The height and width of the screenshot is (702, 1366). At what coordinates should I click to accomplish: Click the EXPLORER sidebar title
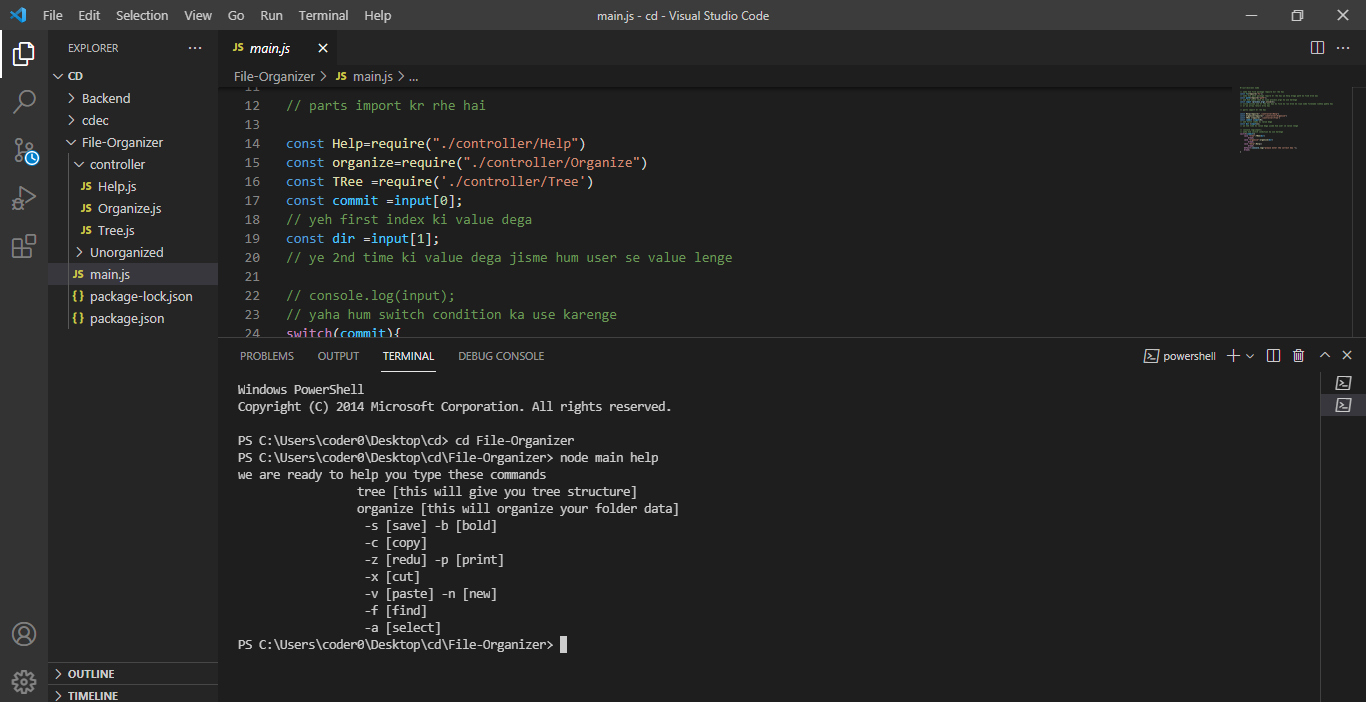(x=93, y=48)
